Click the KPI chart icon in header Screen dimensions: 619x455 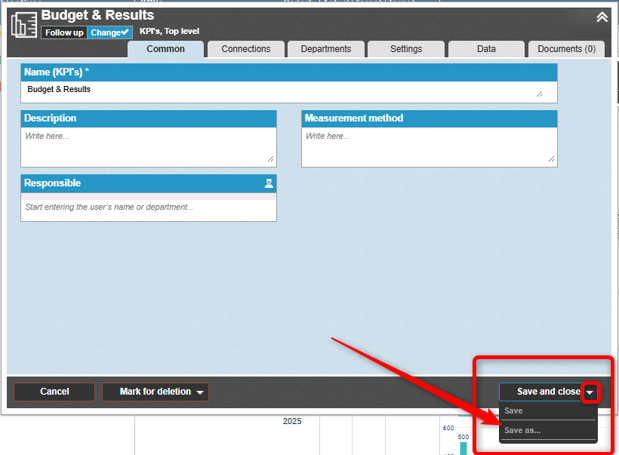[x=23, y=24]
